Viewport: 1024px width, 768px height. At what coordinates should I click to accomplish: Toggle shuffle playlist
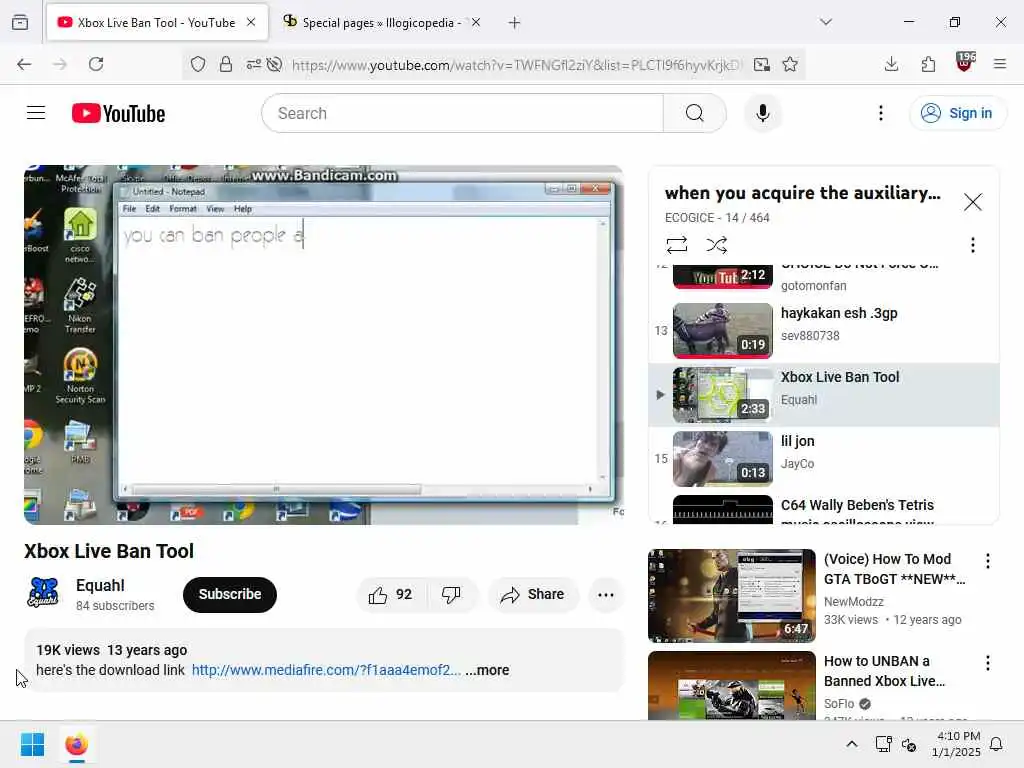point(716,245)
